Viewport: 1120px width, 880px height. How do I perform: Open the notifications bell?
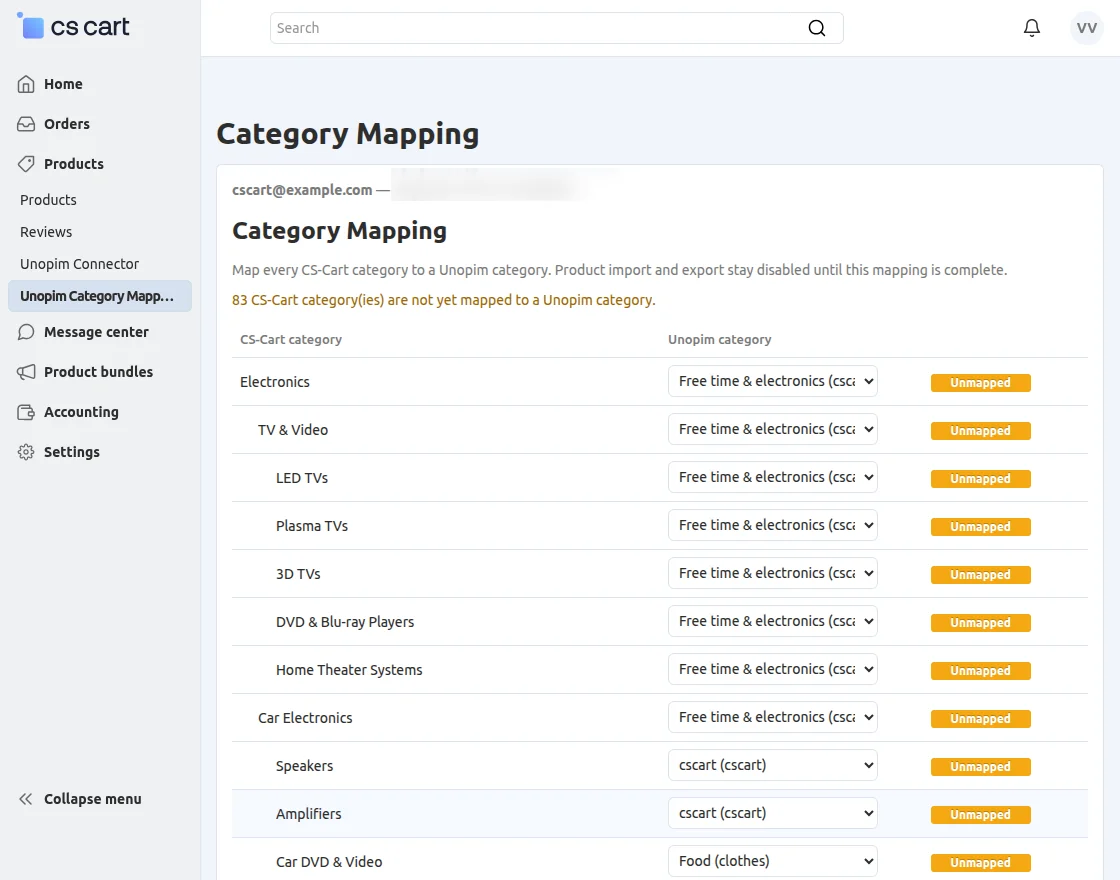pos(1031,28)
